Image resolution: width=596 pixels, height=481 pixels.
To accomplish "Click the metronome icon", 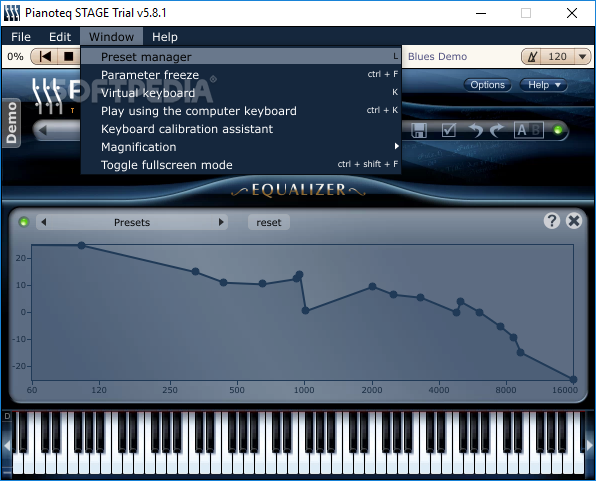I will click(x=532, y=57).
